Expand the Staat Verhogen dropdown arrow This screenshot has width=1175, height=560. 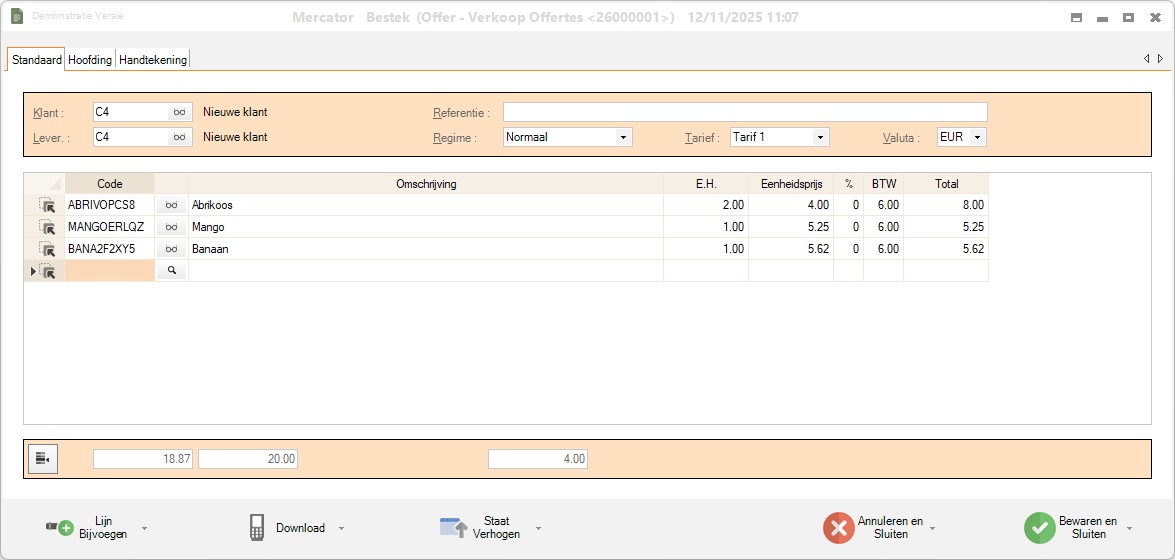point(538,529)
